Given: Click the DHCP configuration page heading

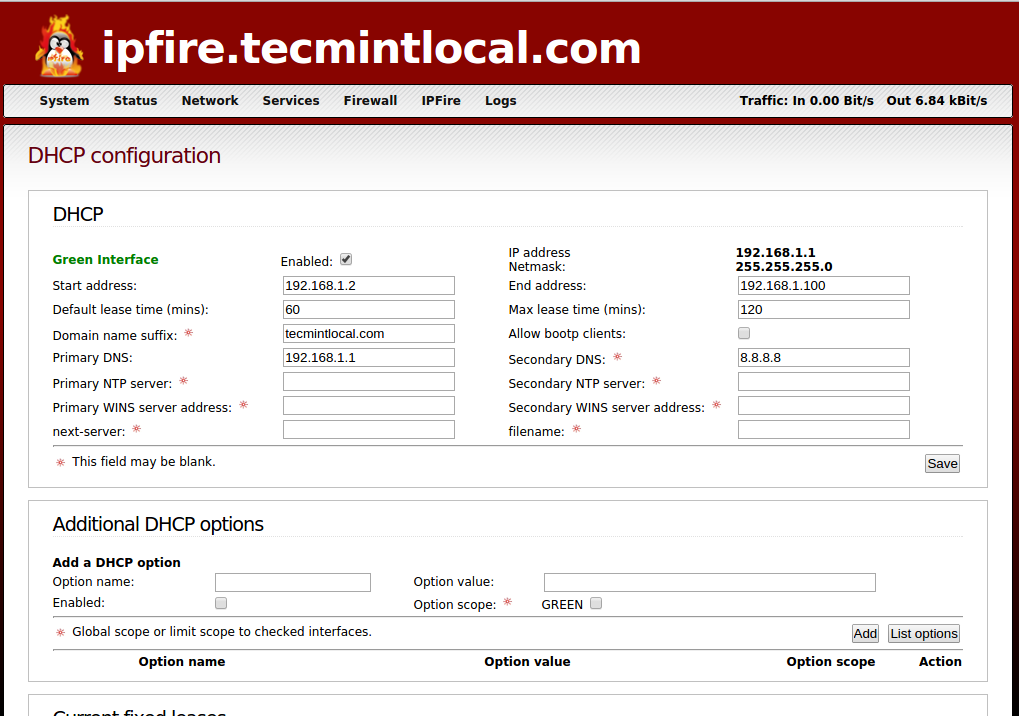Looking at the screenshot, I should pyautogui.click(x=124, y=156).
